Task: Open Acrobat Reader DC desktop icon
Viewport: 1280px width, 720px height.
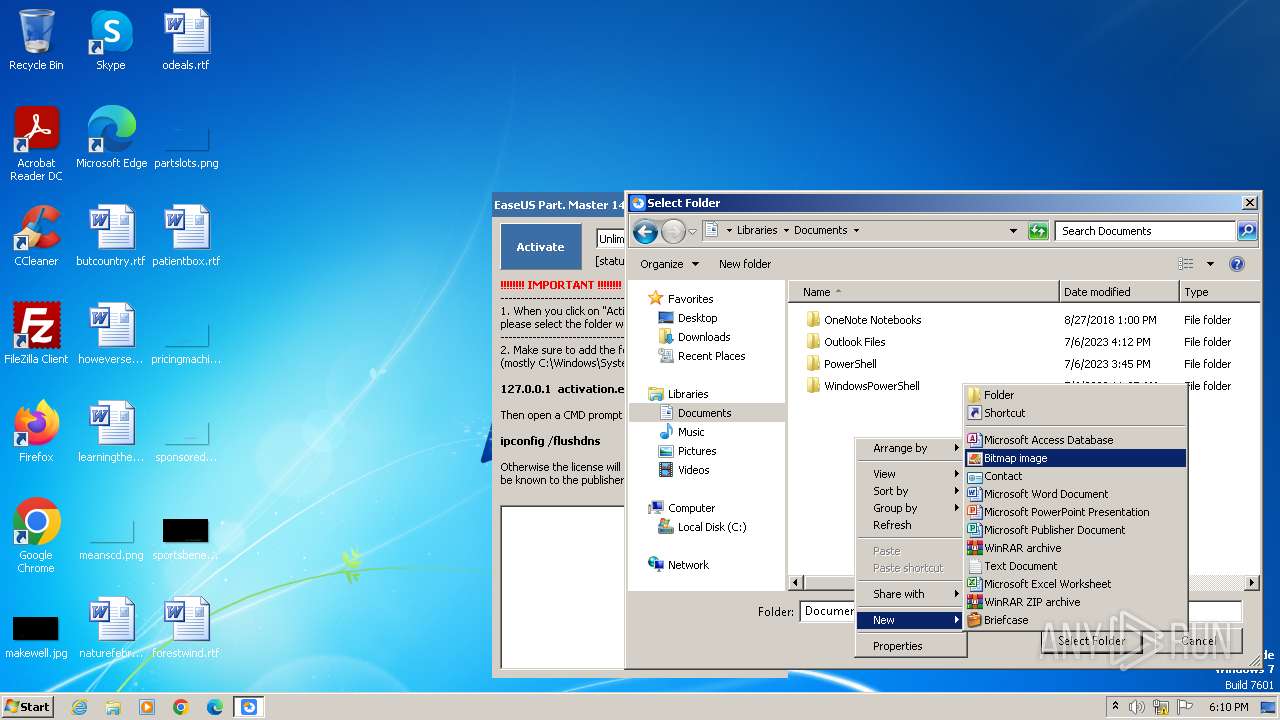Action: [36, 144]
